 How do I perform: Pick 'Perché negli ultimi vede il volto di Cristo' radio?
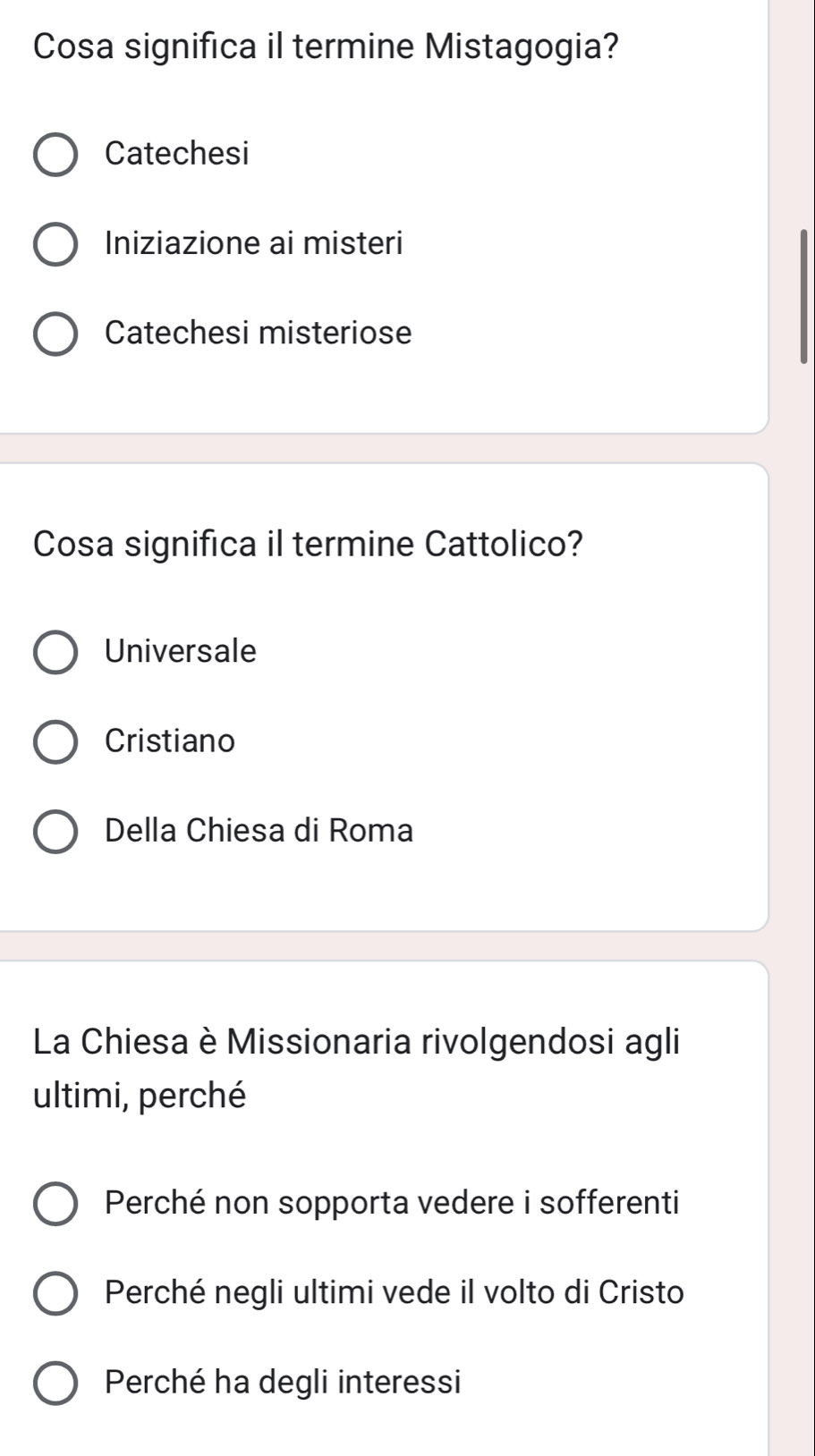55,1293
